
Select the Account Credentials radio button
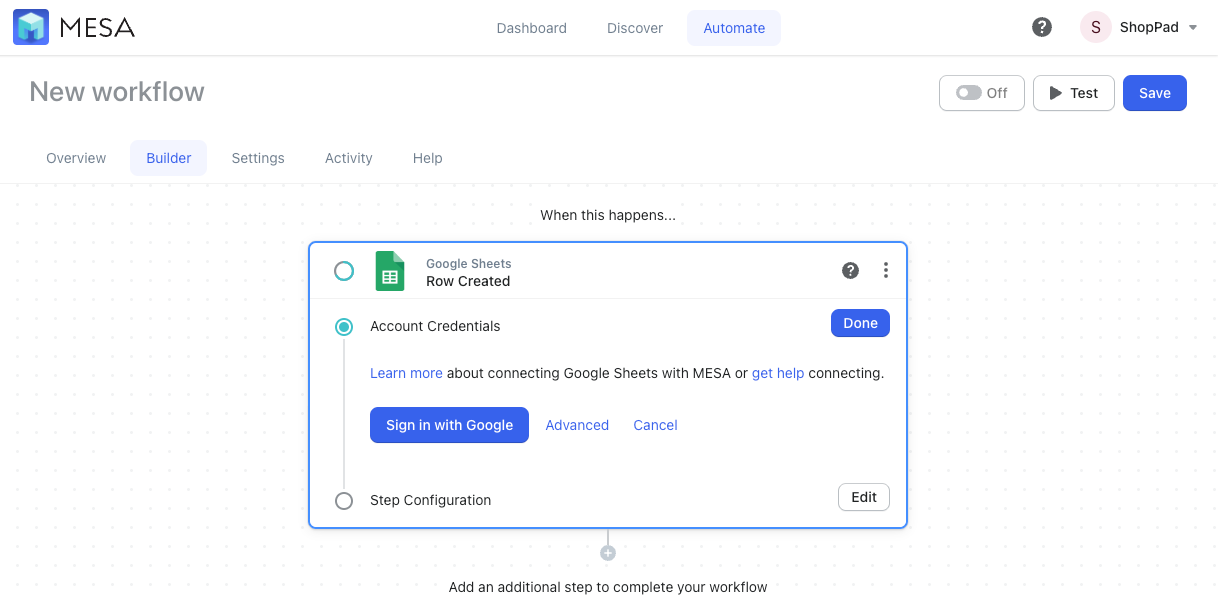pos(344,326)
